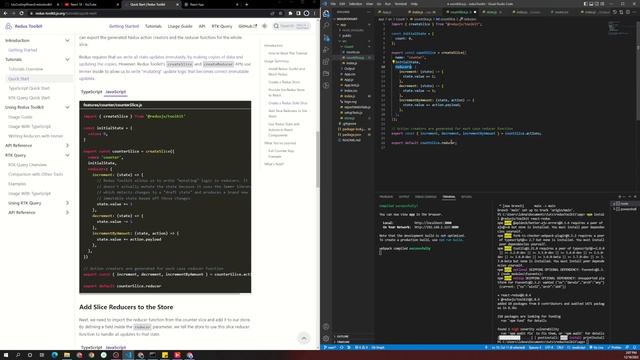Open the Manage gear icon in VS Code
Viewport: 640px width, 360px height.
pos(326,338)
